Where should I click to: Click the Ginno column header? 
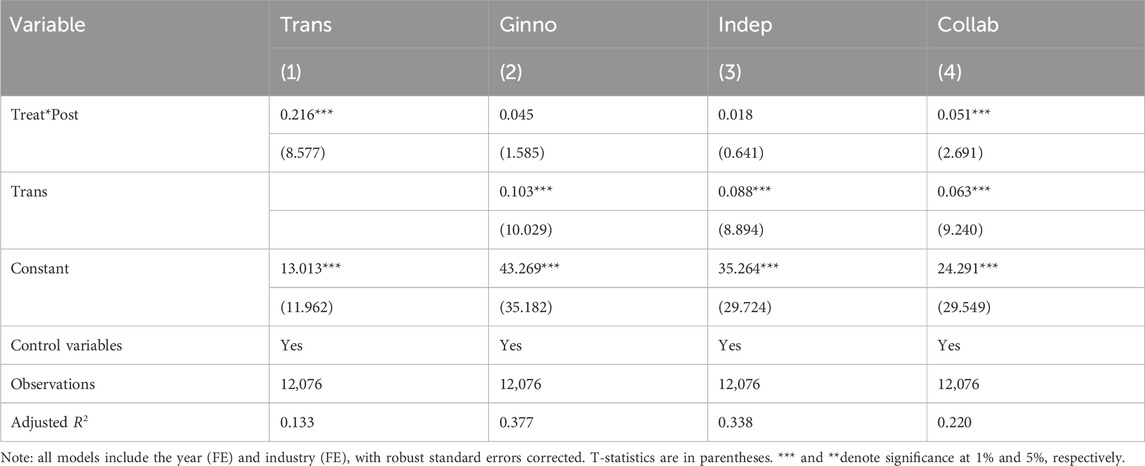[526, 25]
